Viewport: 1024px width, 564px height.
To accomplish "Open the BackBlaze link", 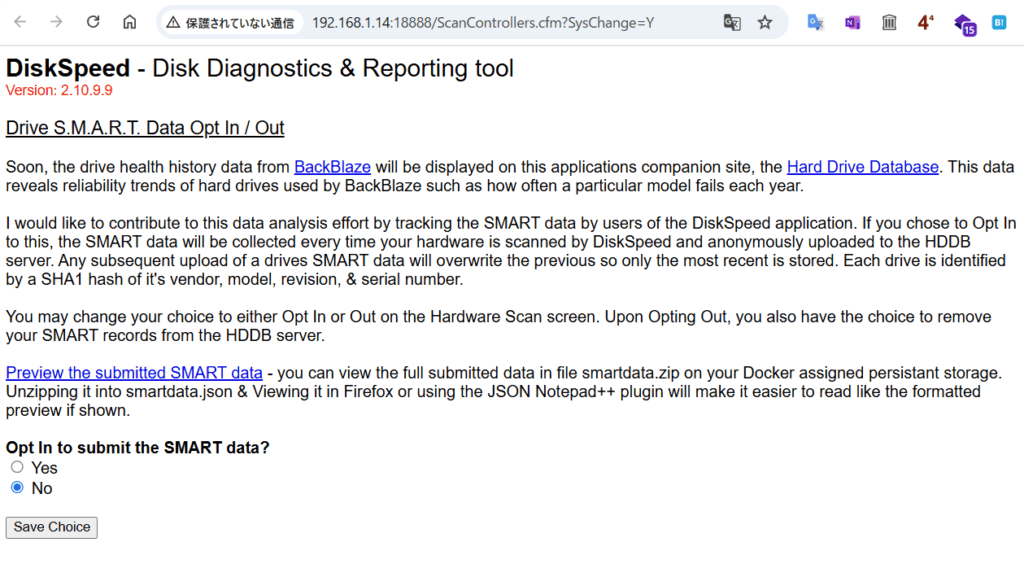I will (x=332, y=167).
